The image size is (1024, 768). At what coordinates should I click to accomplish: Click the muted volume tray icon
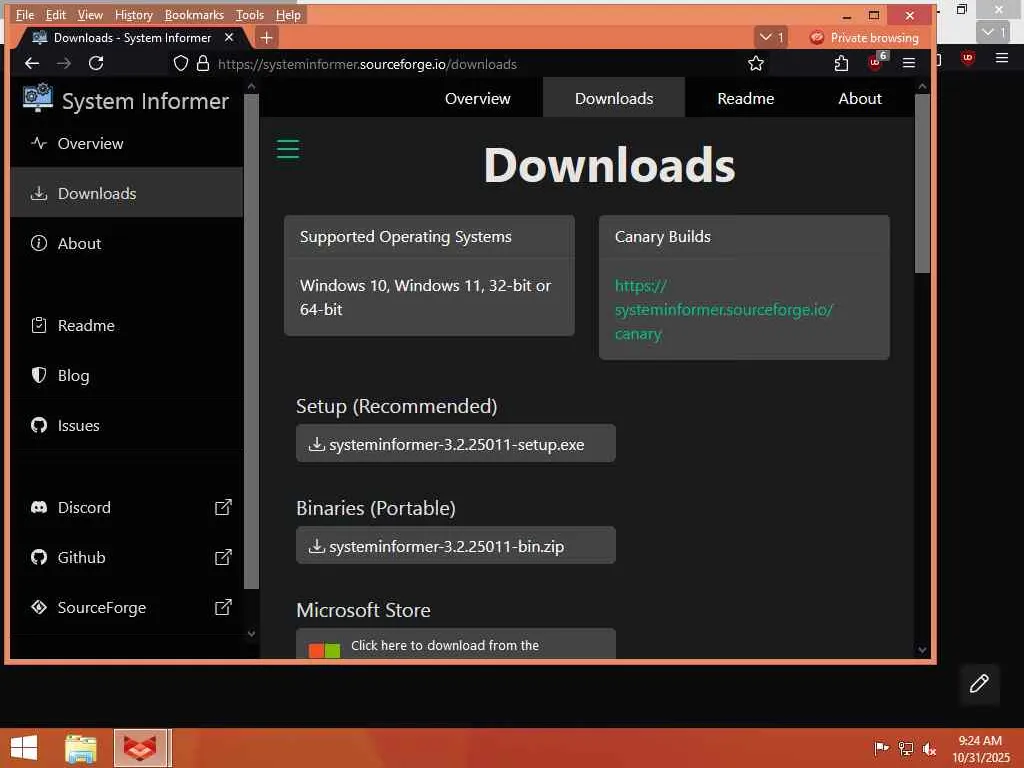(x=930, y=749)
